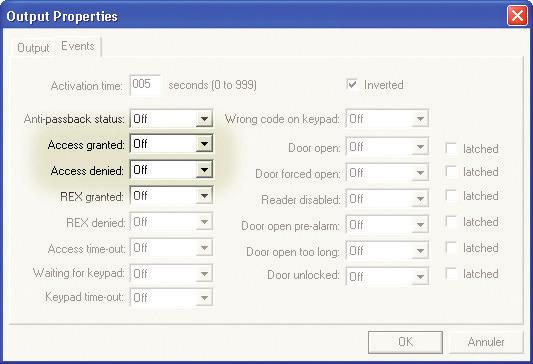Open the Access granted dropdown
The image size is (533, 364).
pos(171,144)
